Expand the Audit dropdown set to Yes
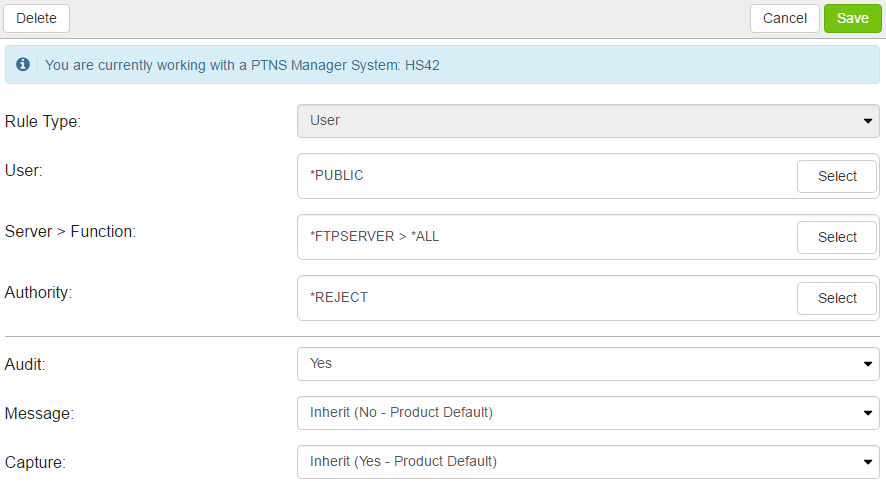 tap(588, 364)
